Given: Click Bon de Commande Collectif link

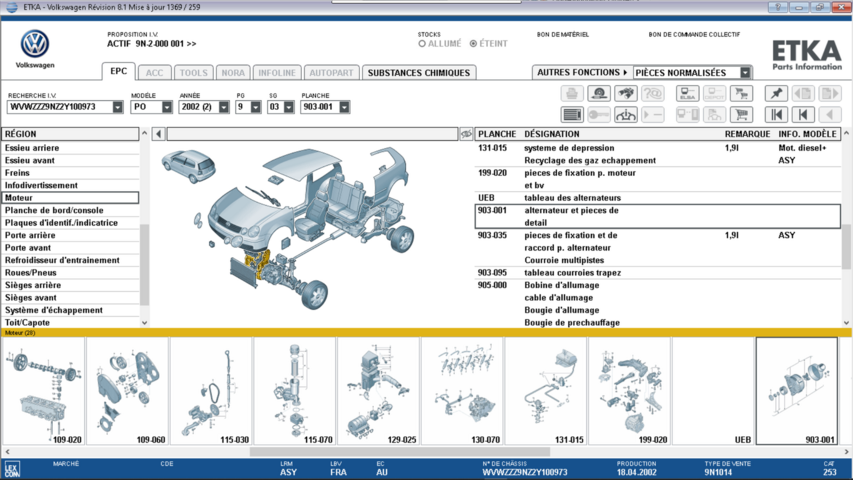Looking at the screenshot, I should click(694, 34).
